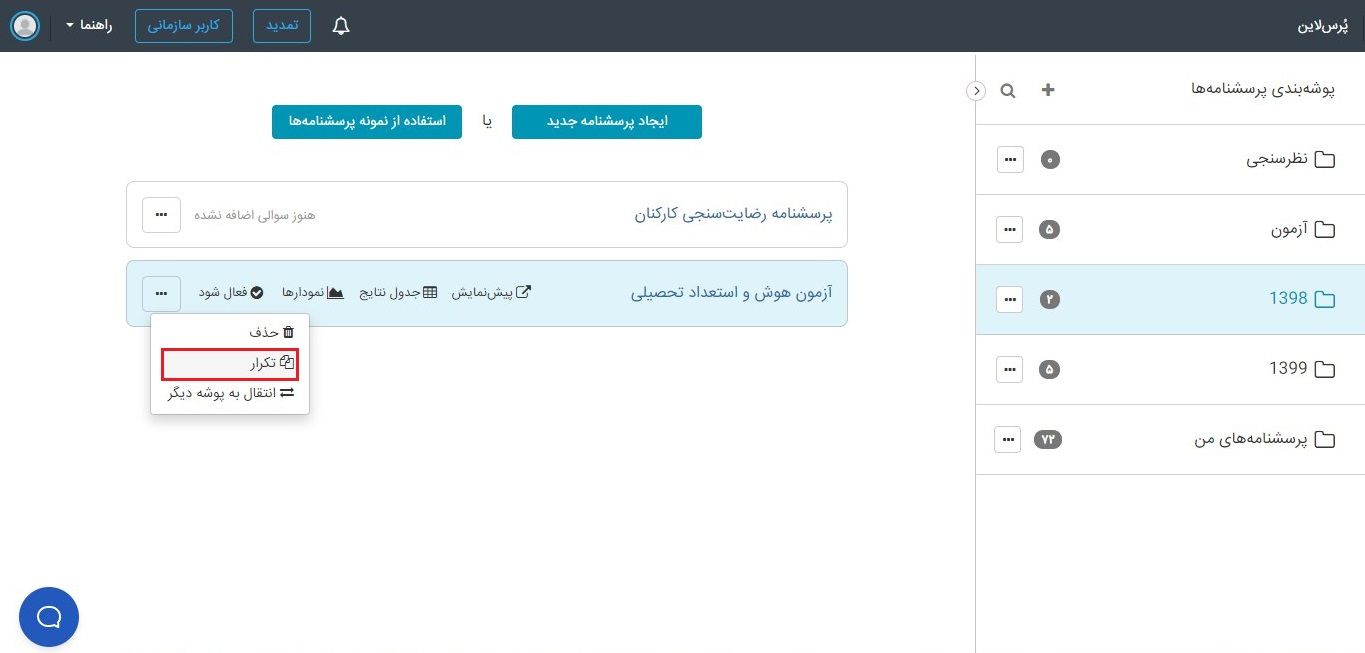Click the notifications bell icon
Image resolution: width=1365 pixels, height=653 pixels.
click(341, 26)
